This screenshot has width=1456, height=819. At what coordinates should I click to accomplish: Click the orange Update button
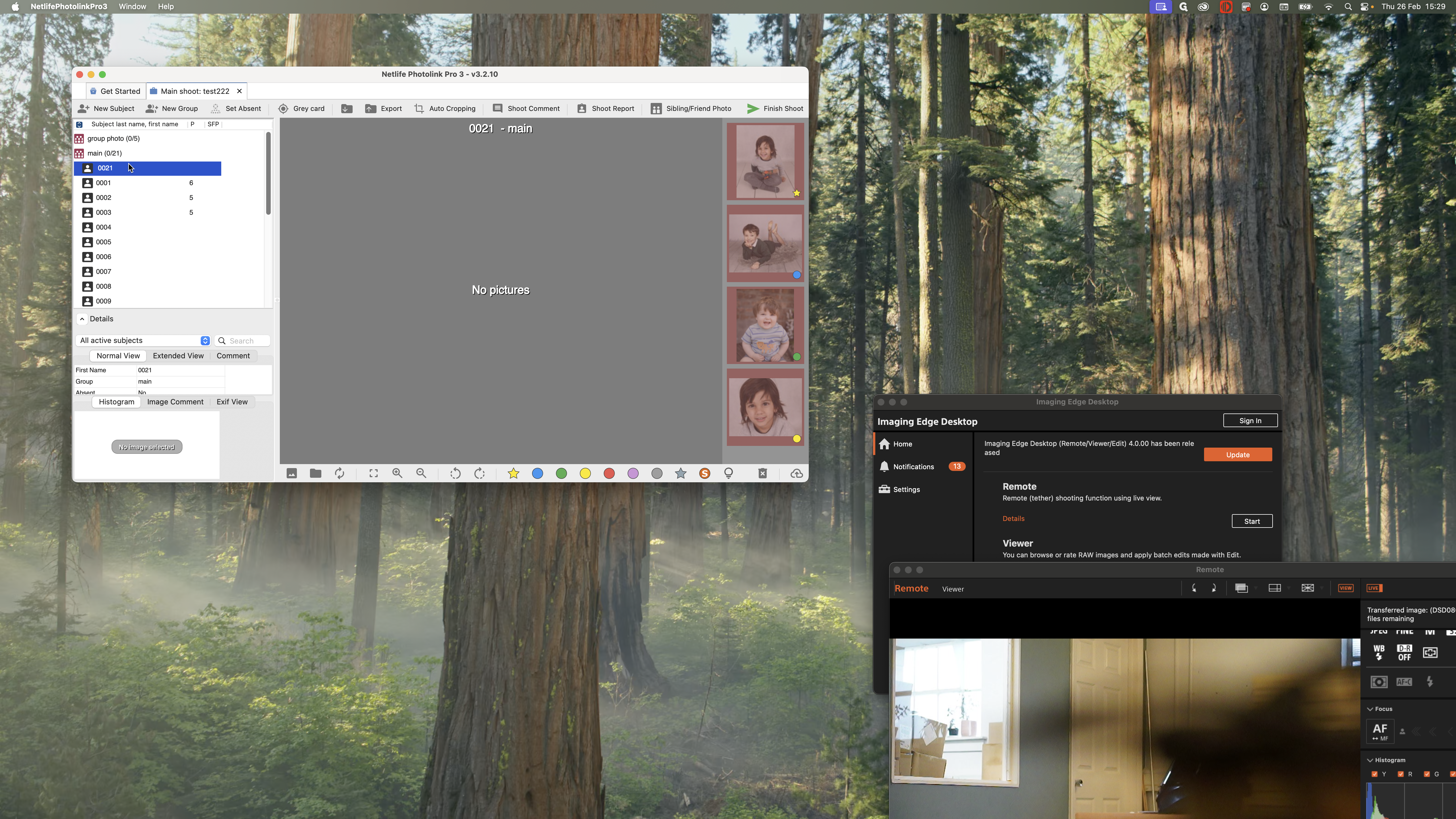click(1237, 455)
